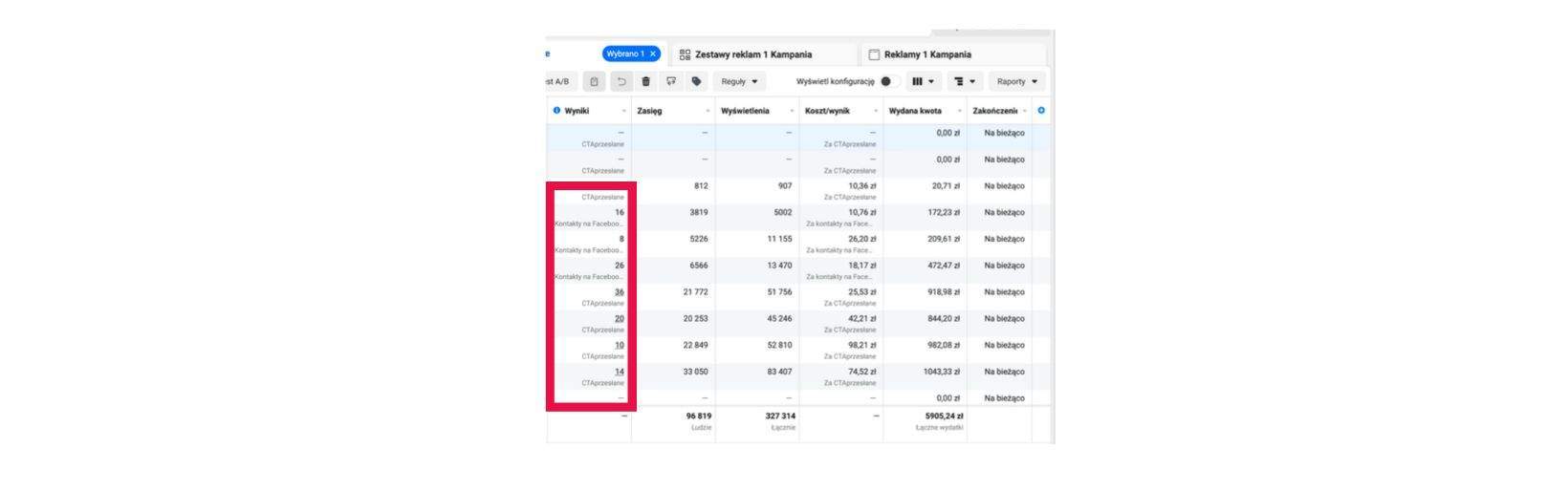Image resolution: width=1568 pixels, height=491 pixels.
Task: Click the trash delete icon
Action: point(646,82)
